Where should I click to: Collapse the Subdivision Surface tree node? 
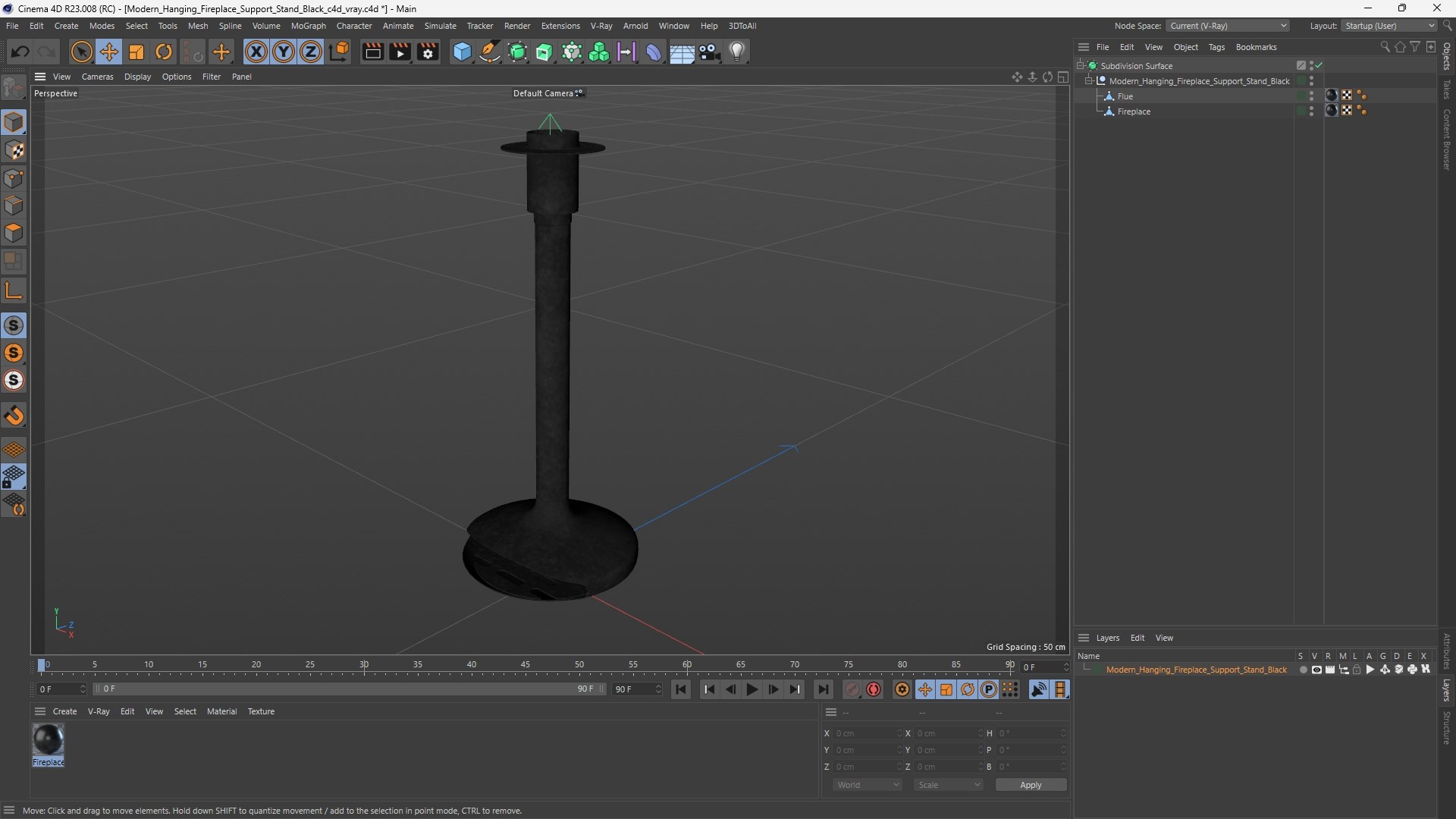click(1080, 65)
